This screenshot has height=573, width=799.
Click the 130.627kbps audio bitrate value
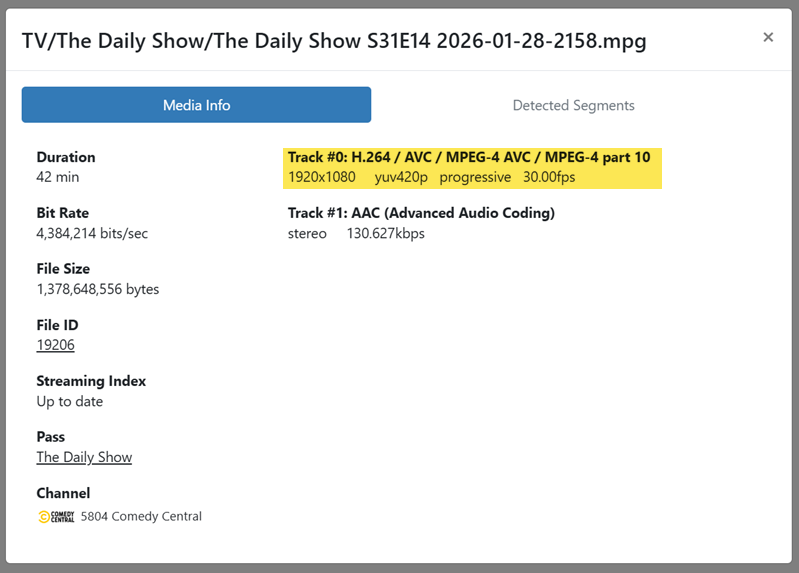tap(385, 233)
